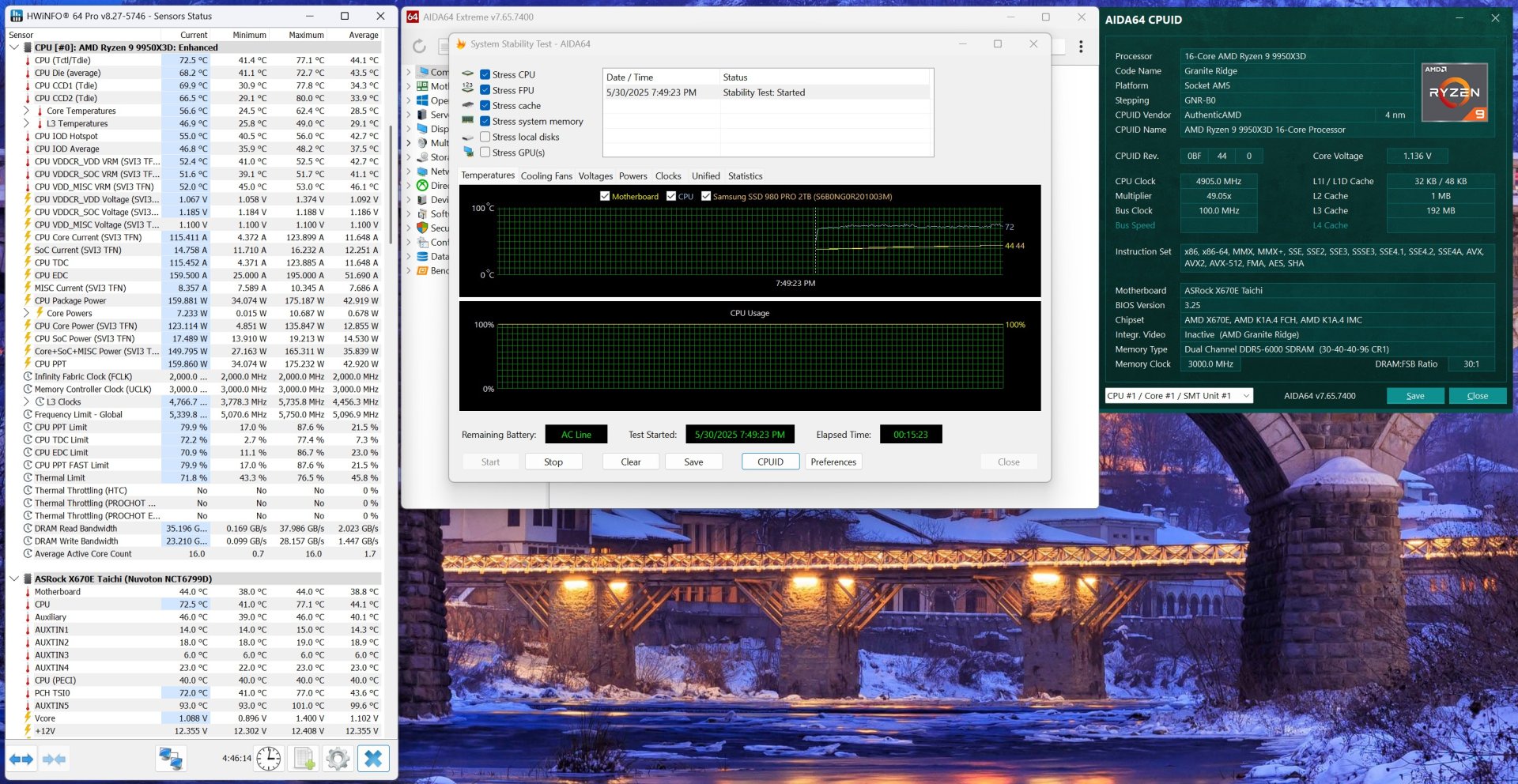
Task: Click the Security shield icon in AIDA64 sidebar
Action: [423, 228]
